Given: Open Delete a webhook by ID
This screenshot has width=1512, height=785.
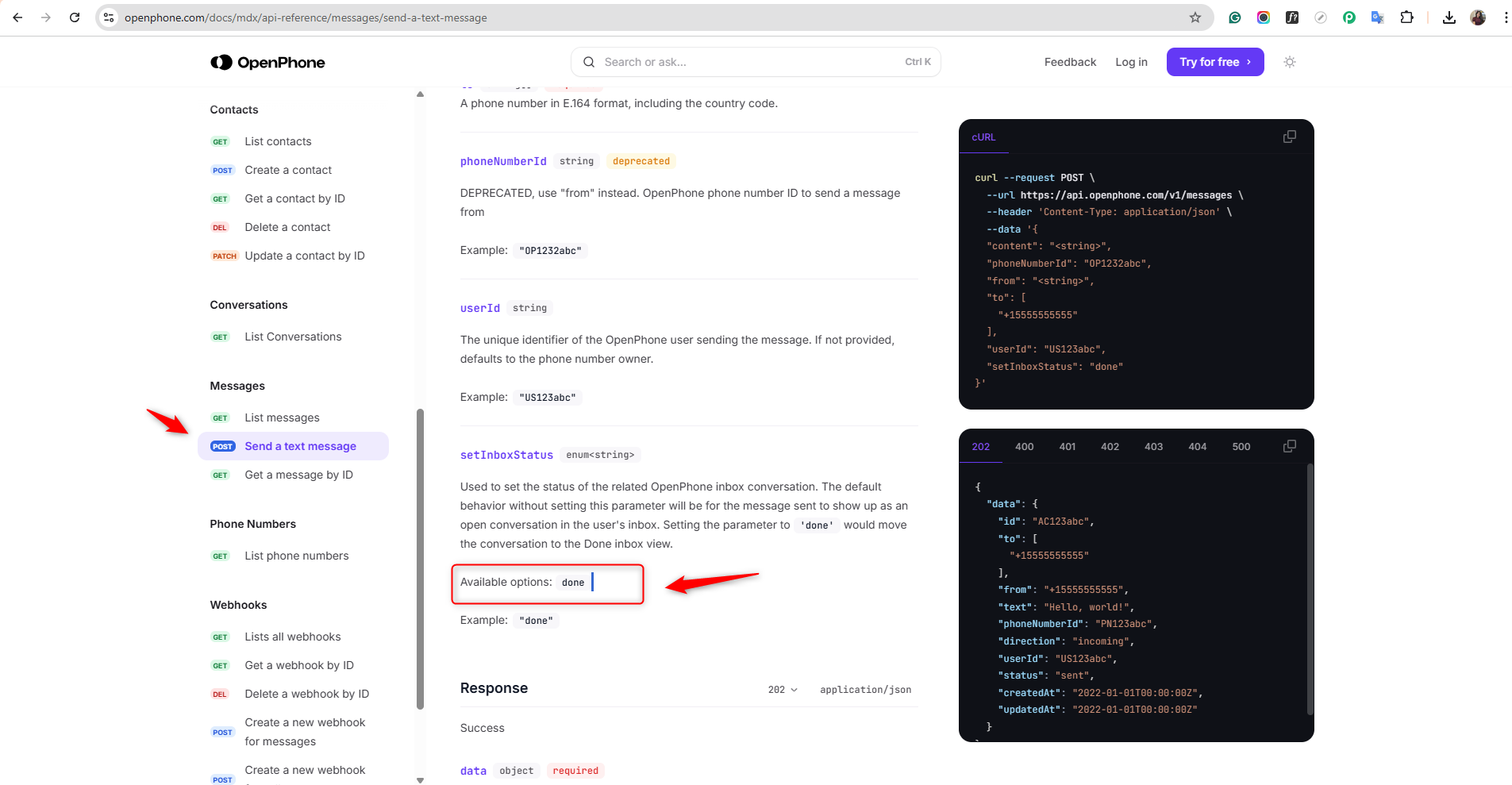Looking at the screenshot, I should pos(307,694).
